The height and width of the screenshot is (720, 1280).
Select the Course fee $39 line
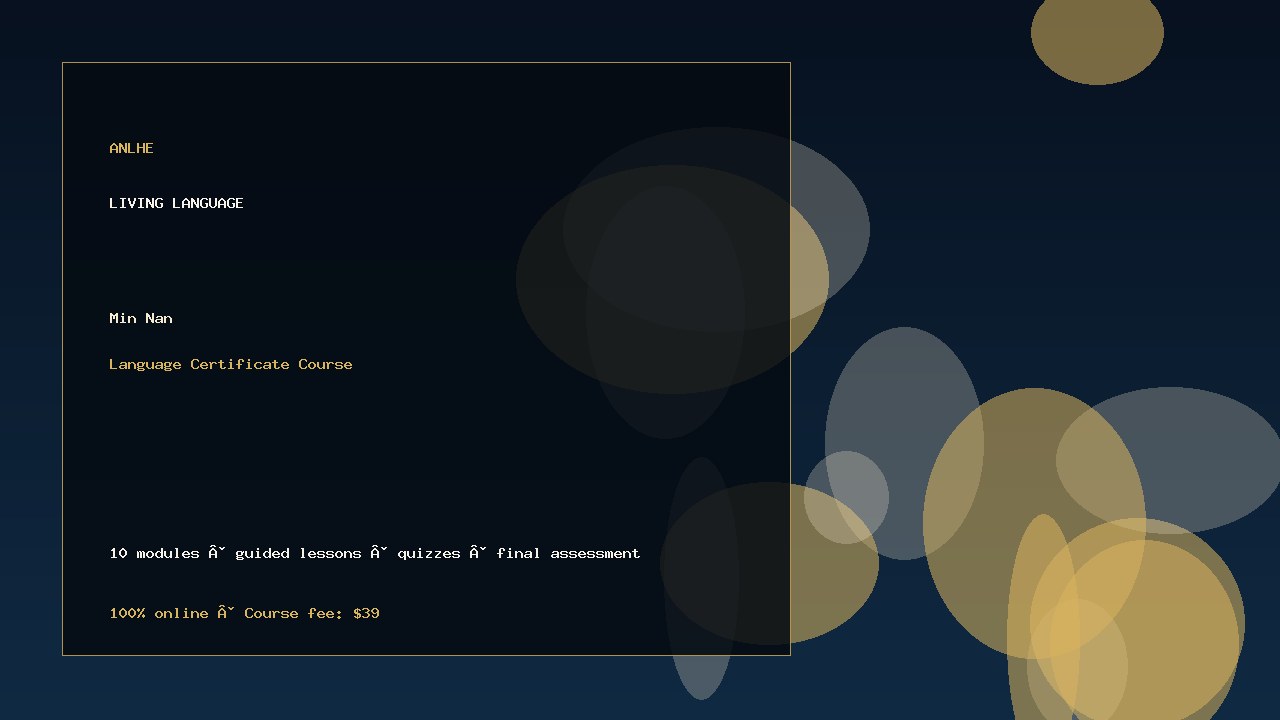[244, 613]
